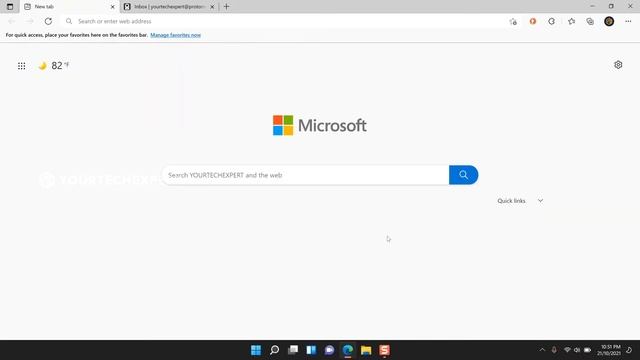The width and height of the screenshot is (640, 360).
Task: Open Widgets from taskbar
Action: click(x=311, y=350)
